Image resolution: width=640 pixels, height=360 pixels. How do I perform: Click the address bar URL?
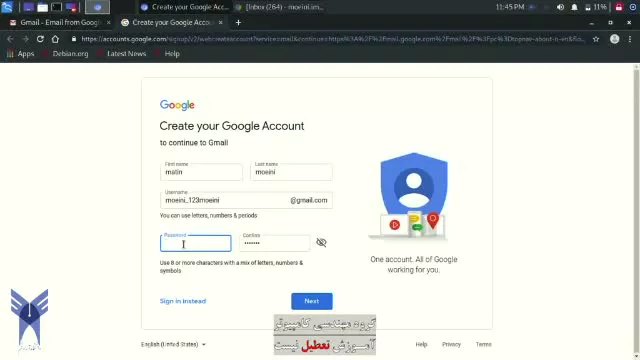click(333, 39)
